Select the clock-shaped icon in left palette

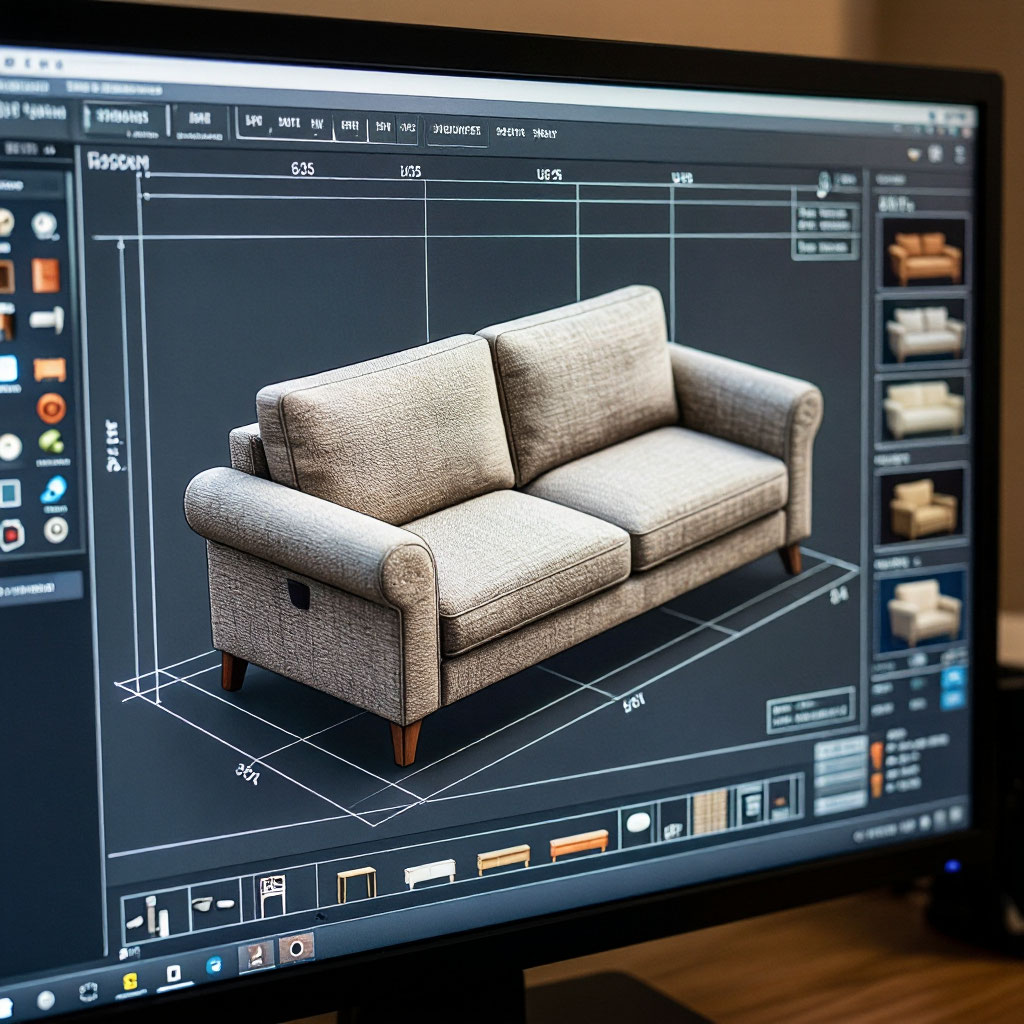point(44,225)
